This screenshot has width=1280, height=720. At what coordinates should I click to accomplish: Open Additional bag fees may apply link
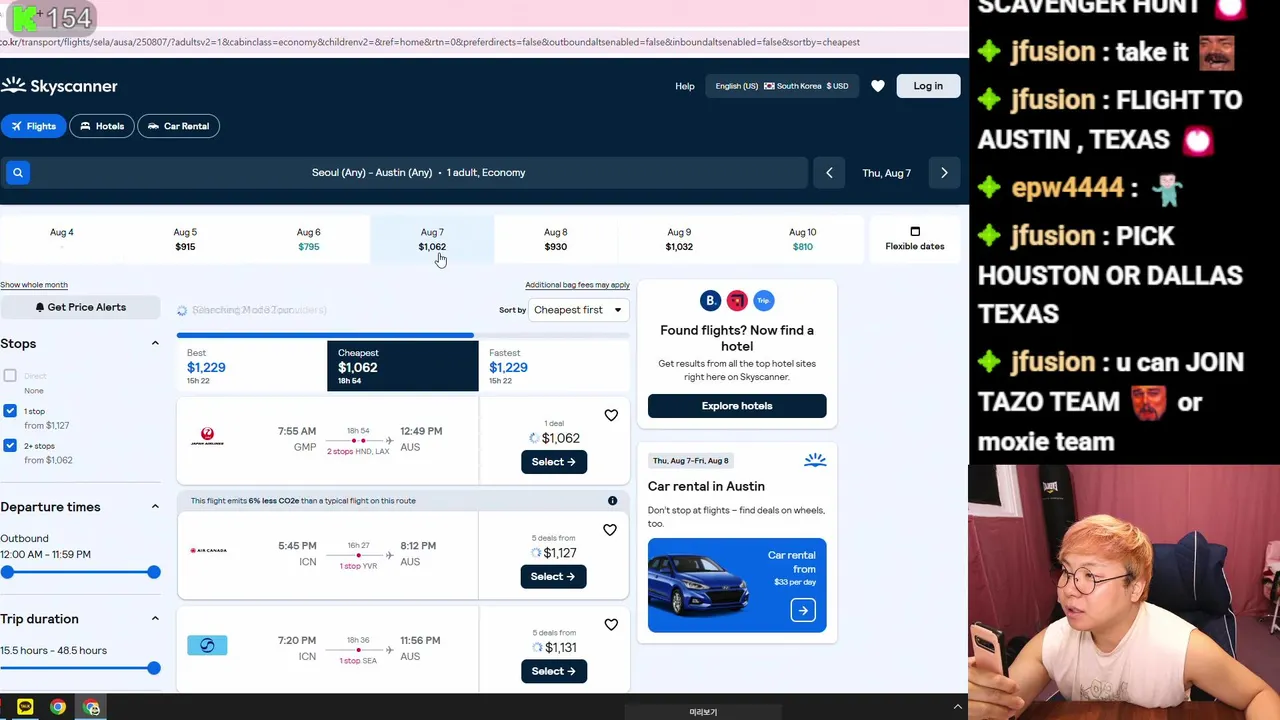point(577,285)
